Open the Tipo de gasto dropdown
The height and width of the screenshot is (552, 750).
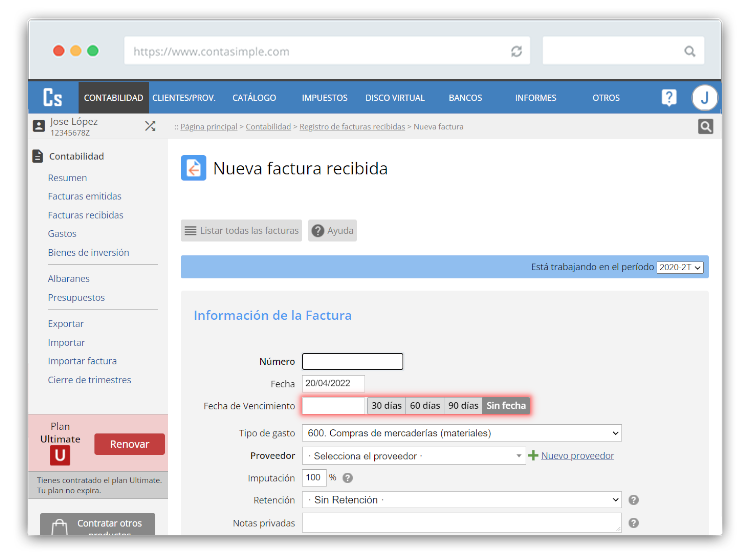pyautogui.click(x=462, y=433)
